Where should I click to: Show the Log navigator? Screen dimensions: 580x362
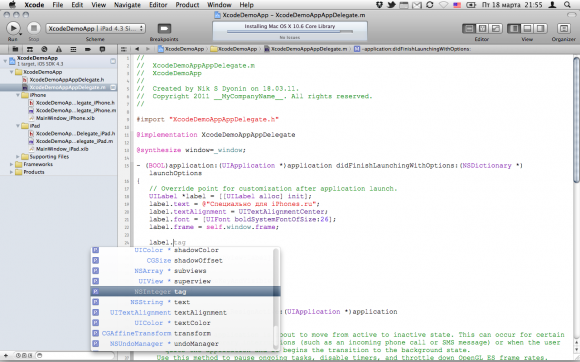102,49
